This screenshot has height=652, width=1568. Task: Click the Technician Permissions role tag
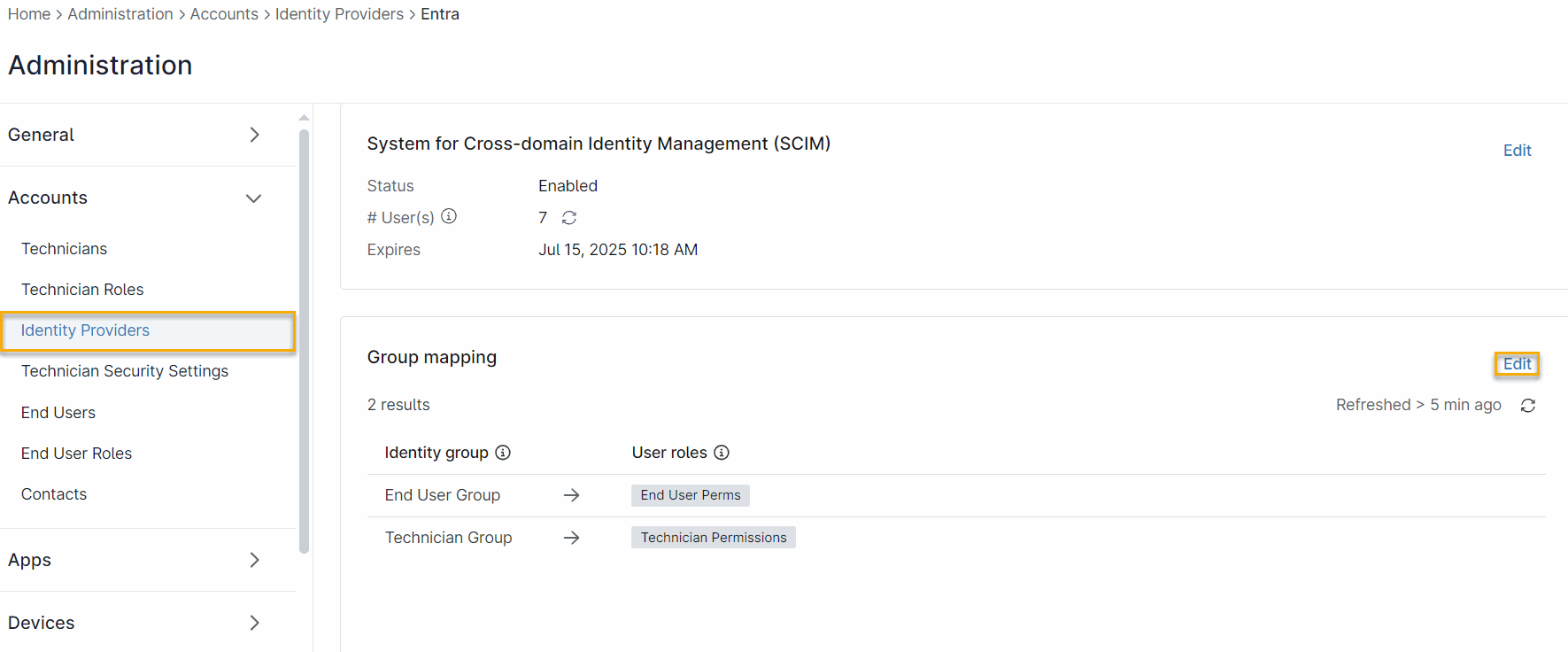click(714, 538)
